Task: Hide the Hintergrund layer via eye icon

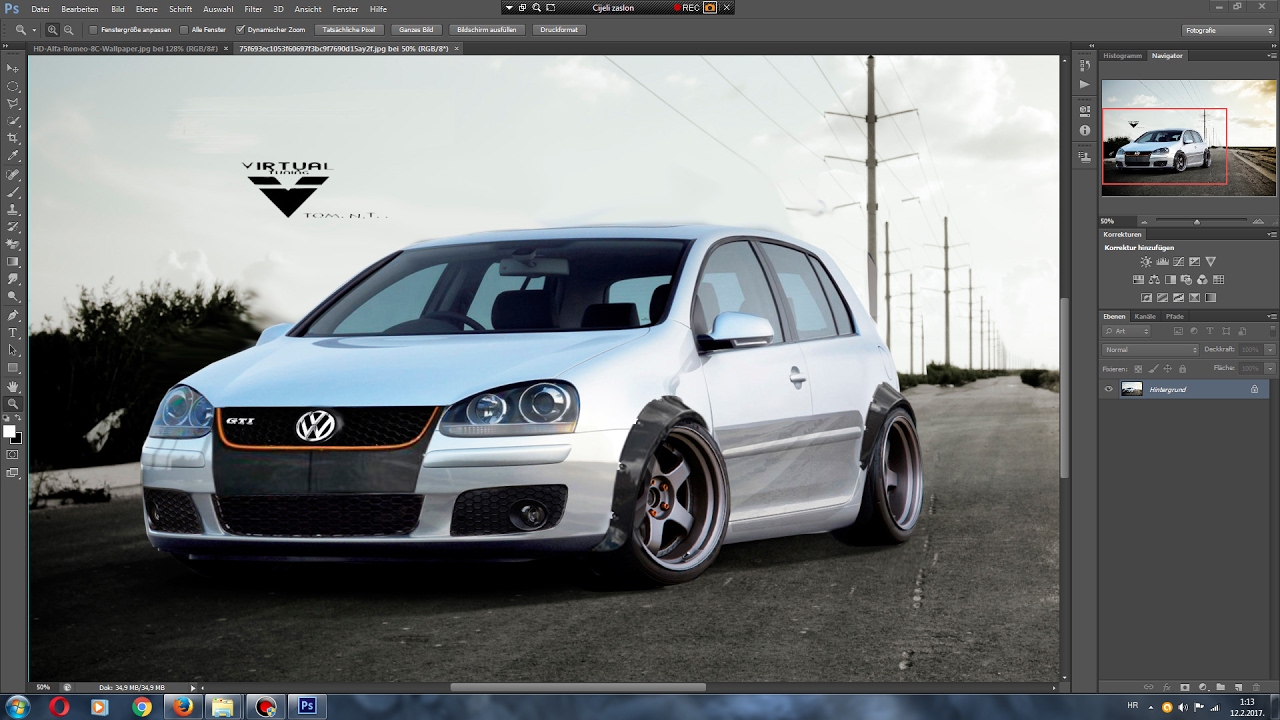Action: 1108,389
